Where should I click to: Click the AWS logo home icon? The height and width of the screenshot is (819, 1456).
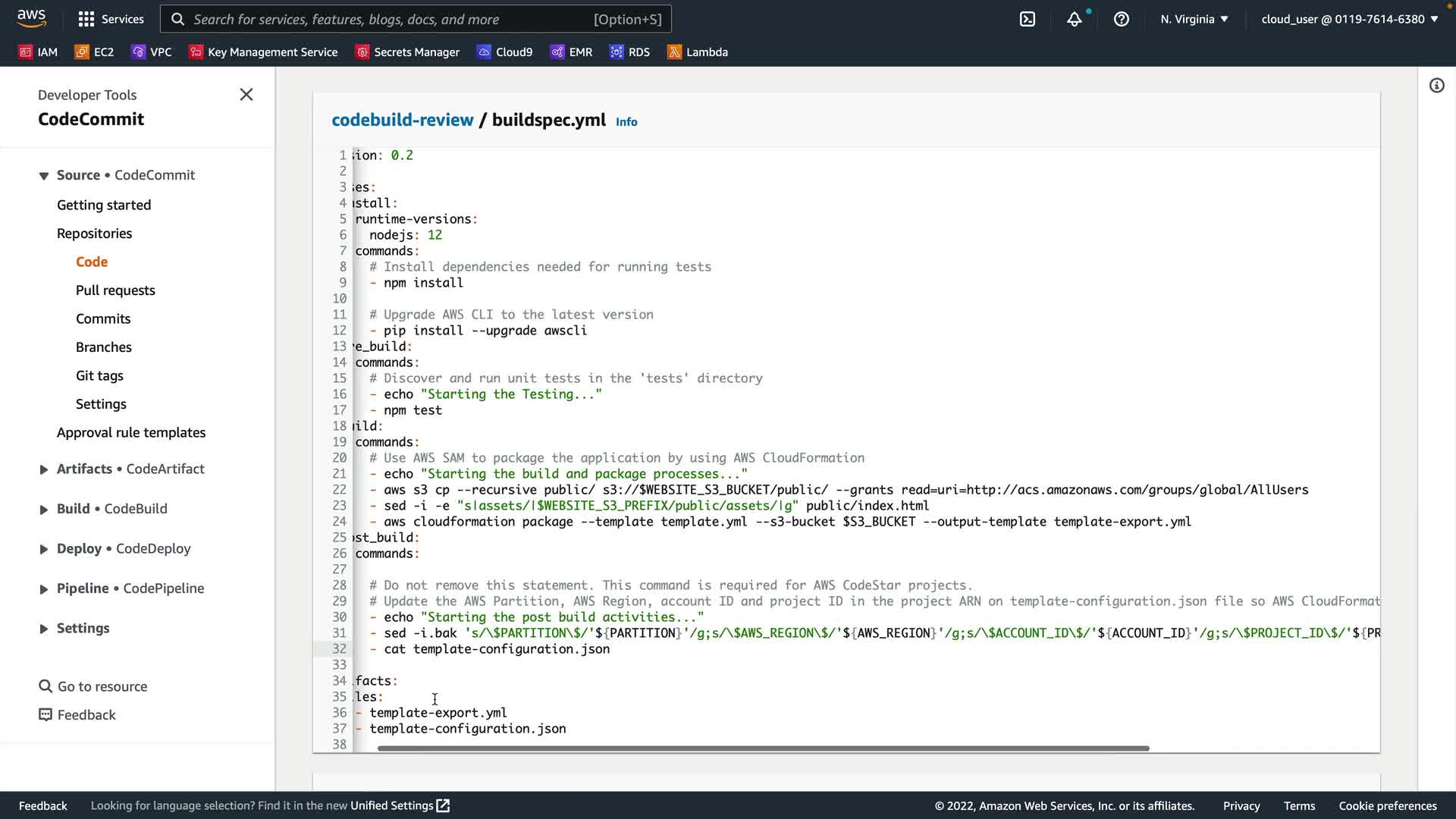click(x=31, y=18)
